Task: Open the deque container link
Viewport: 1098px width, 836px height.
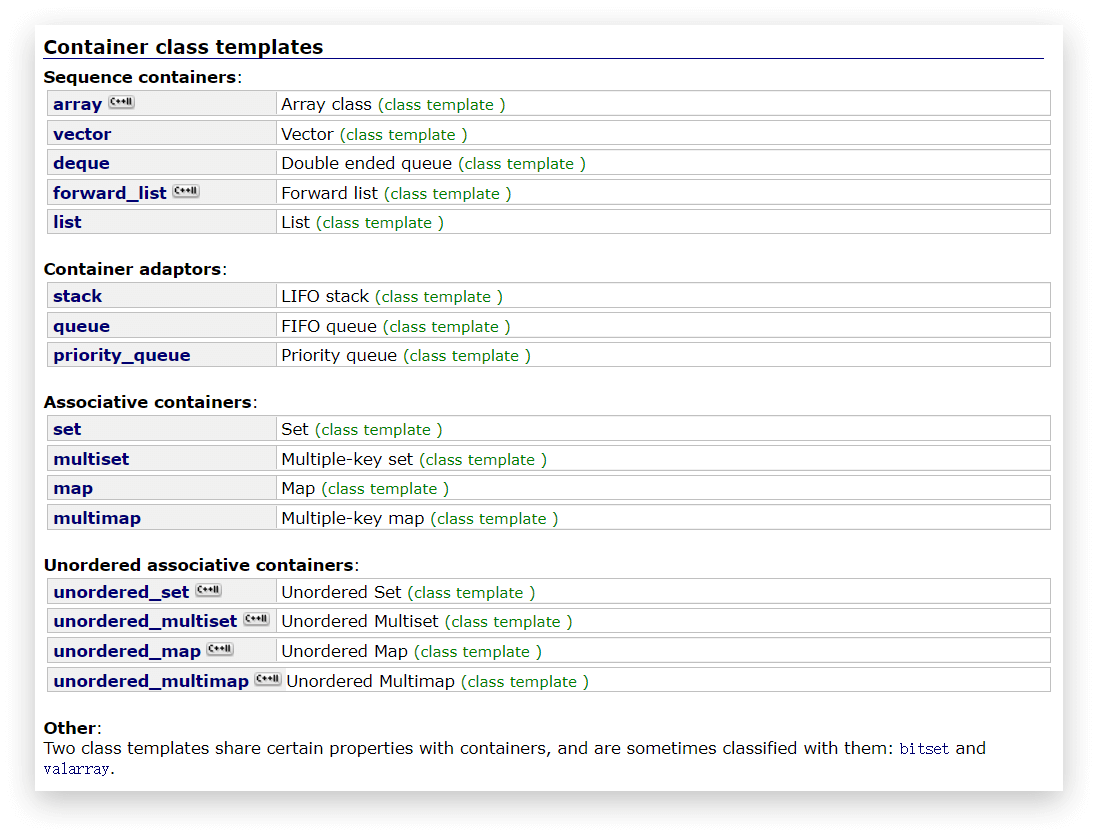Action: (81, 163)
